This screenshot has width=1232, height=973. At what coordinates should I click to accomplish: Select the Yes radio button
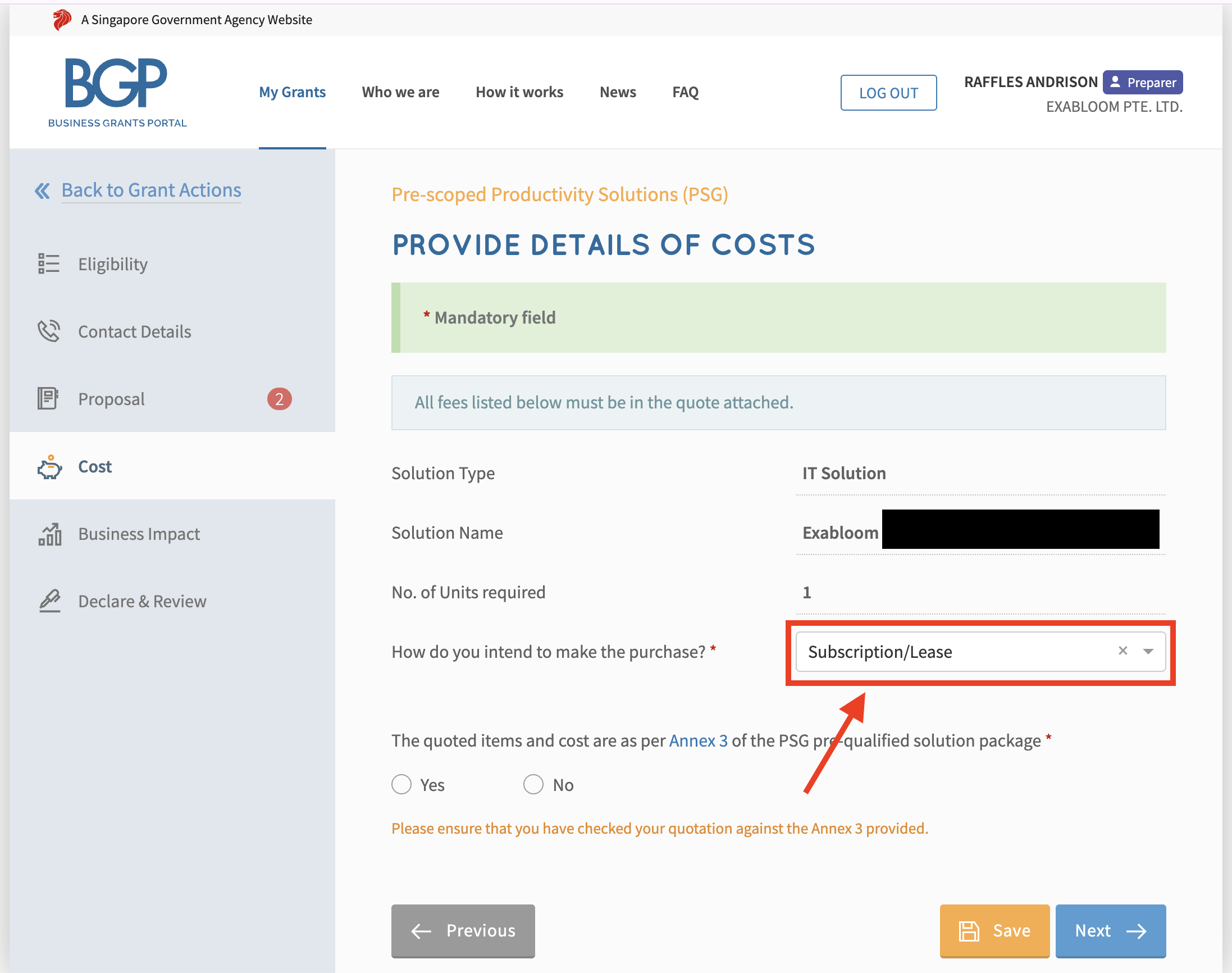pos(401,784)
